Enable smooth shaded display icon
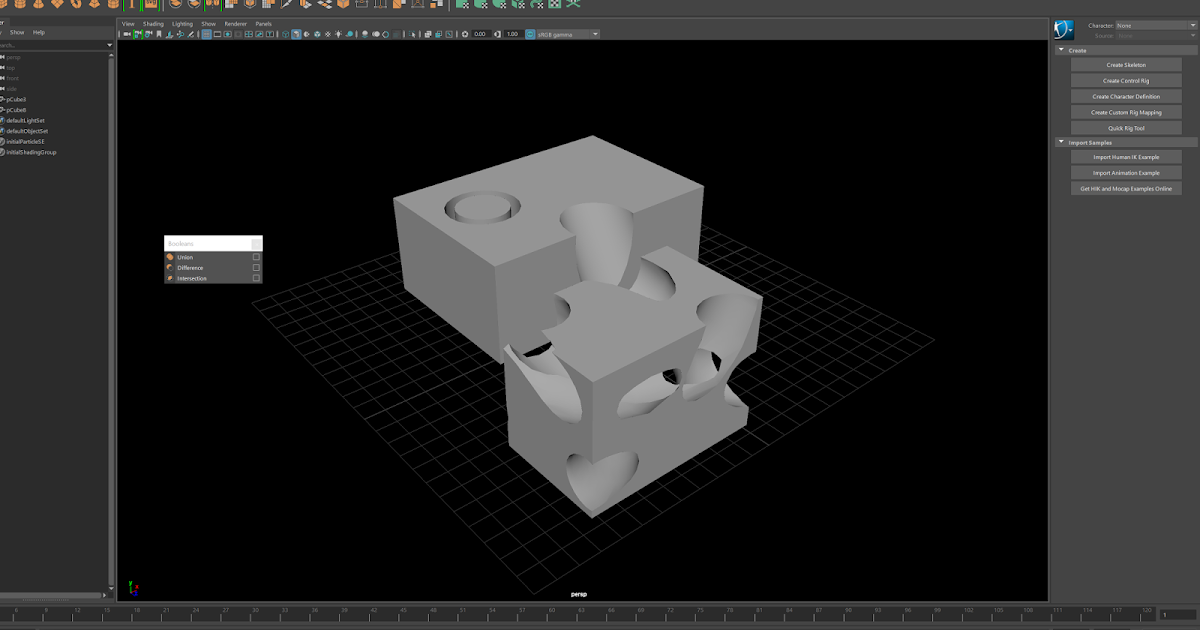Viewport: 1200px width, 630px height. (296, 33)
